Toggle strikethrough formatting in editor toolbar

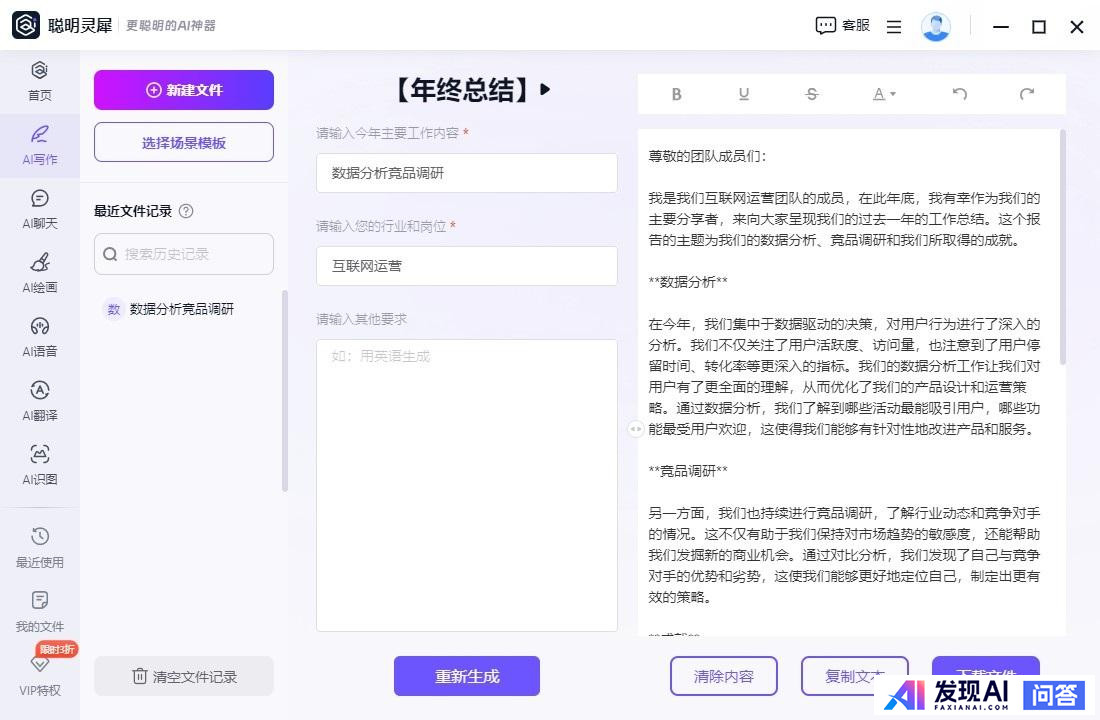[x=811, y=94]
